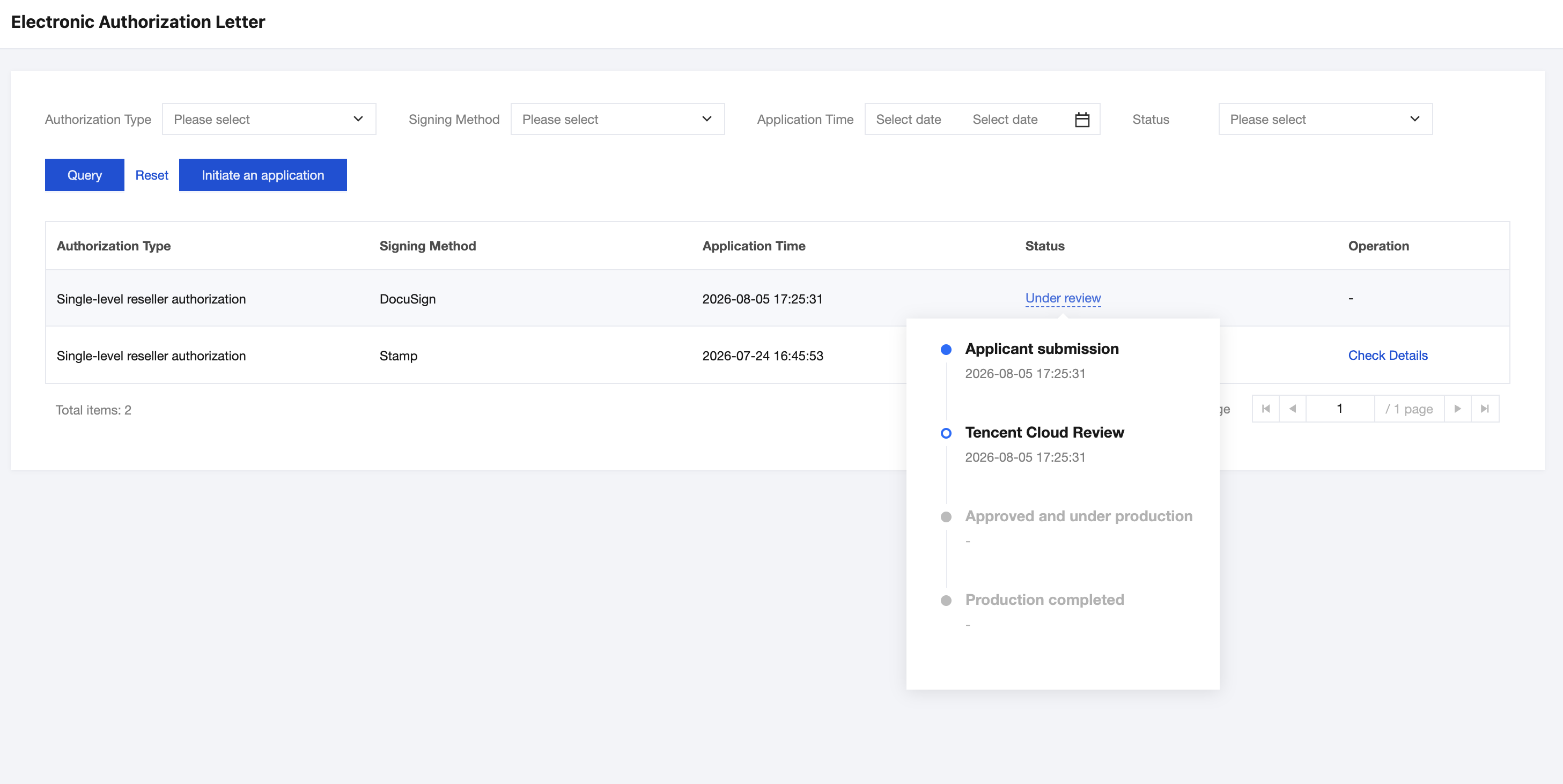
Task: Click the Query button
Action: click(84, 175)
